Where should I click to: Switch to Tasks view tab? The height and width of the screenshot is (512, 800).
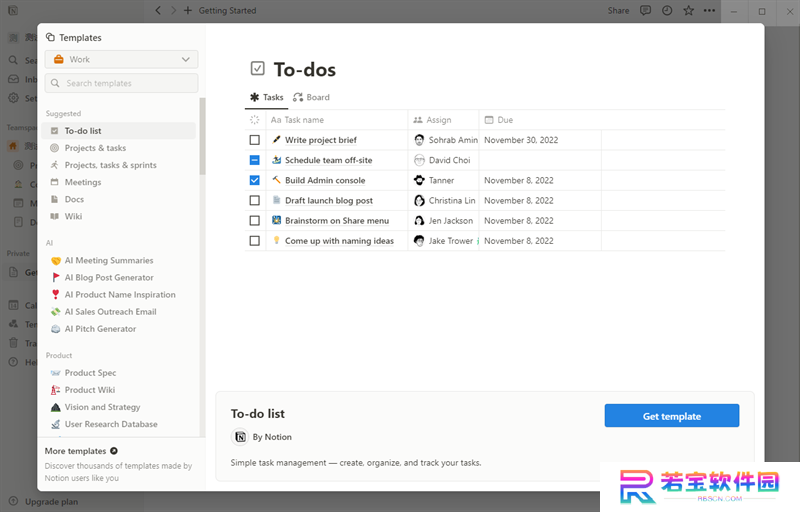(x=266, y=97)
